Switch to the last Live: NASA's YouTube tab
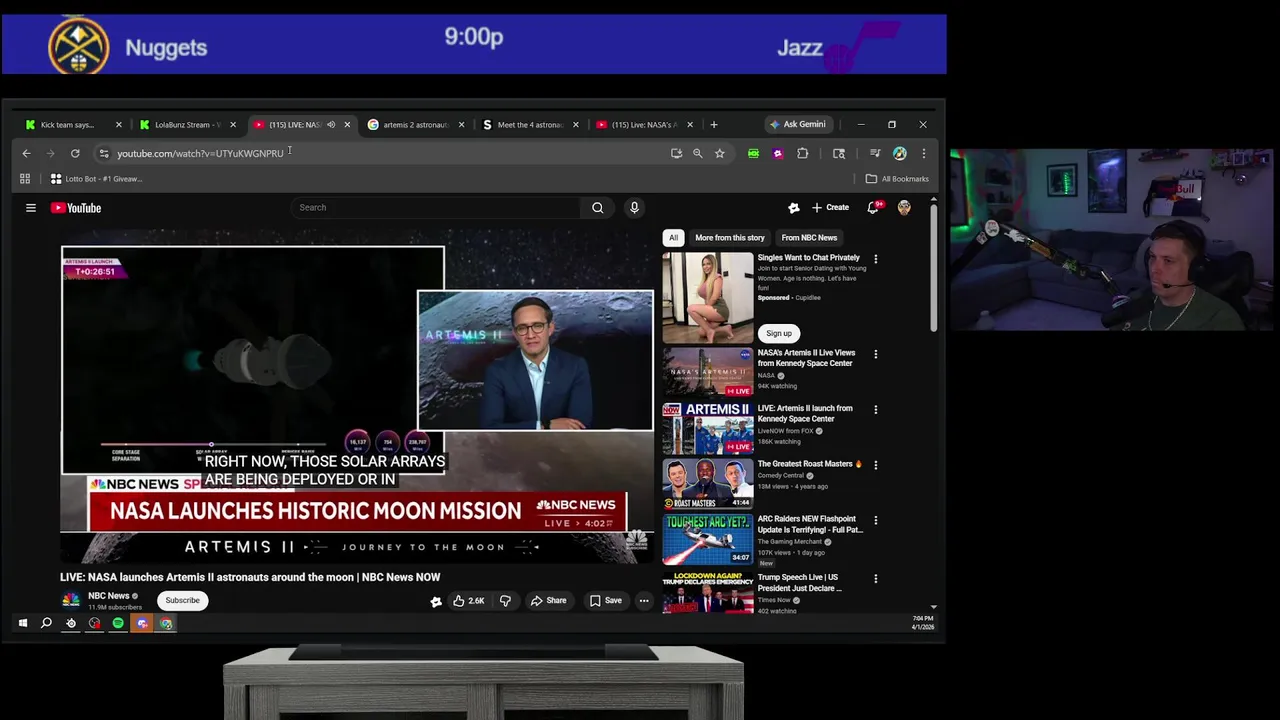 (x=643, y=125)
